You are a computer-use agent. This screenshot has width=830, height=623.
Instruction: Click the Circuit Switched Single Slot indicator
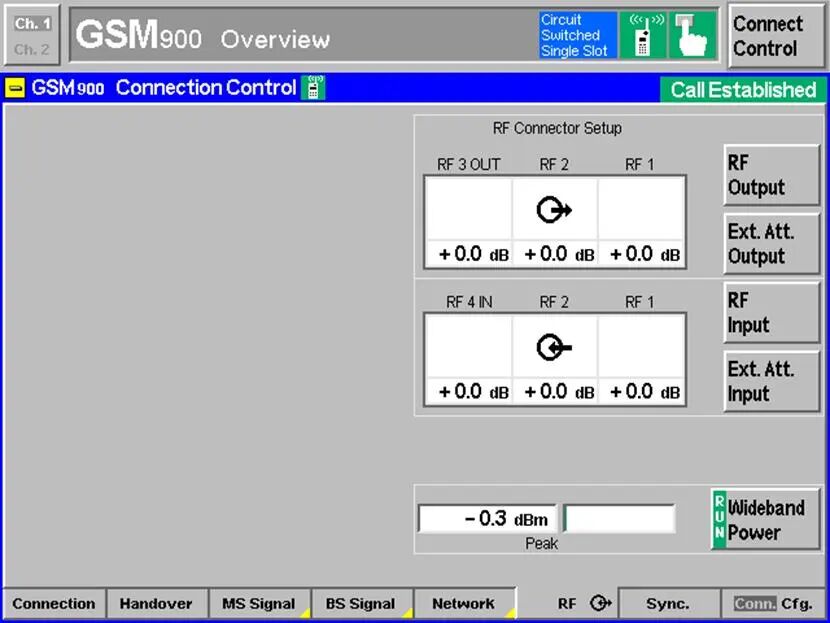(578, 35)
